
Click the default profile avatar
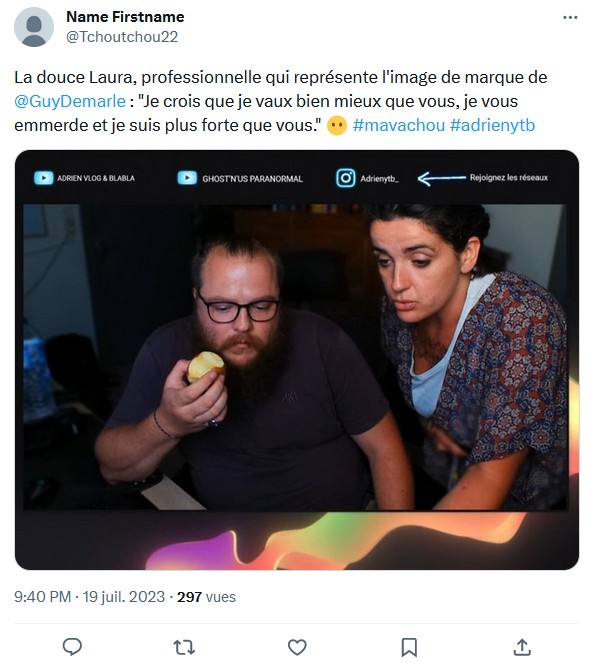pos(34,27)
